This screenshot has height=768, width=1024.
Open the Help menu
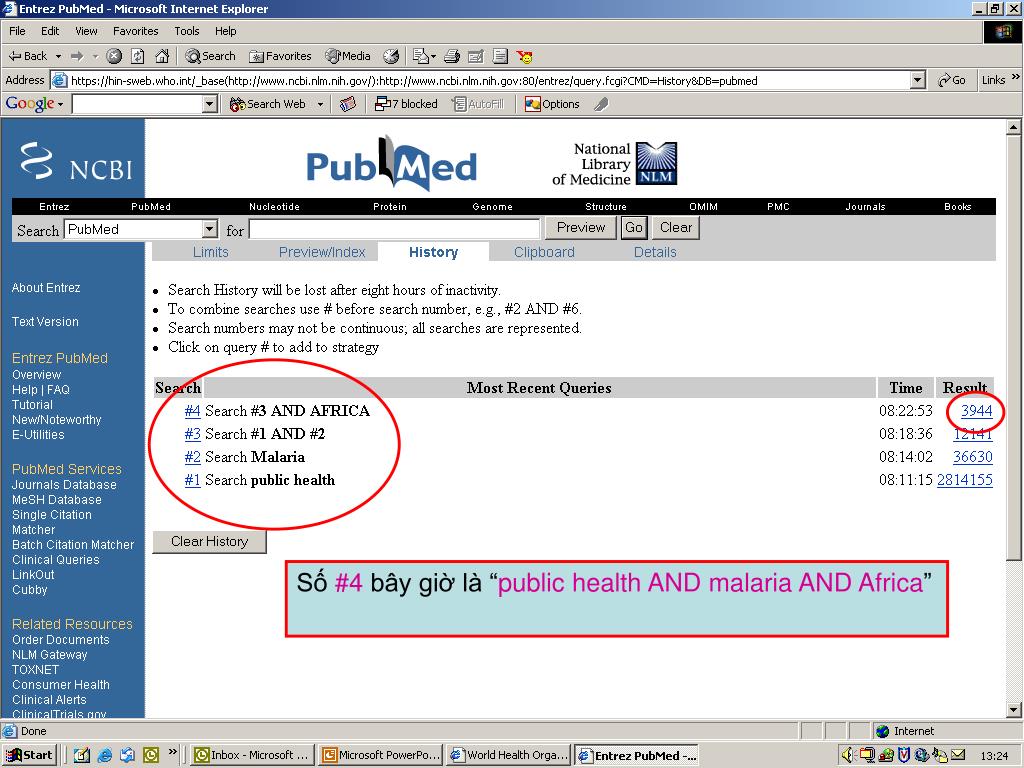click(x=225, y=31)
